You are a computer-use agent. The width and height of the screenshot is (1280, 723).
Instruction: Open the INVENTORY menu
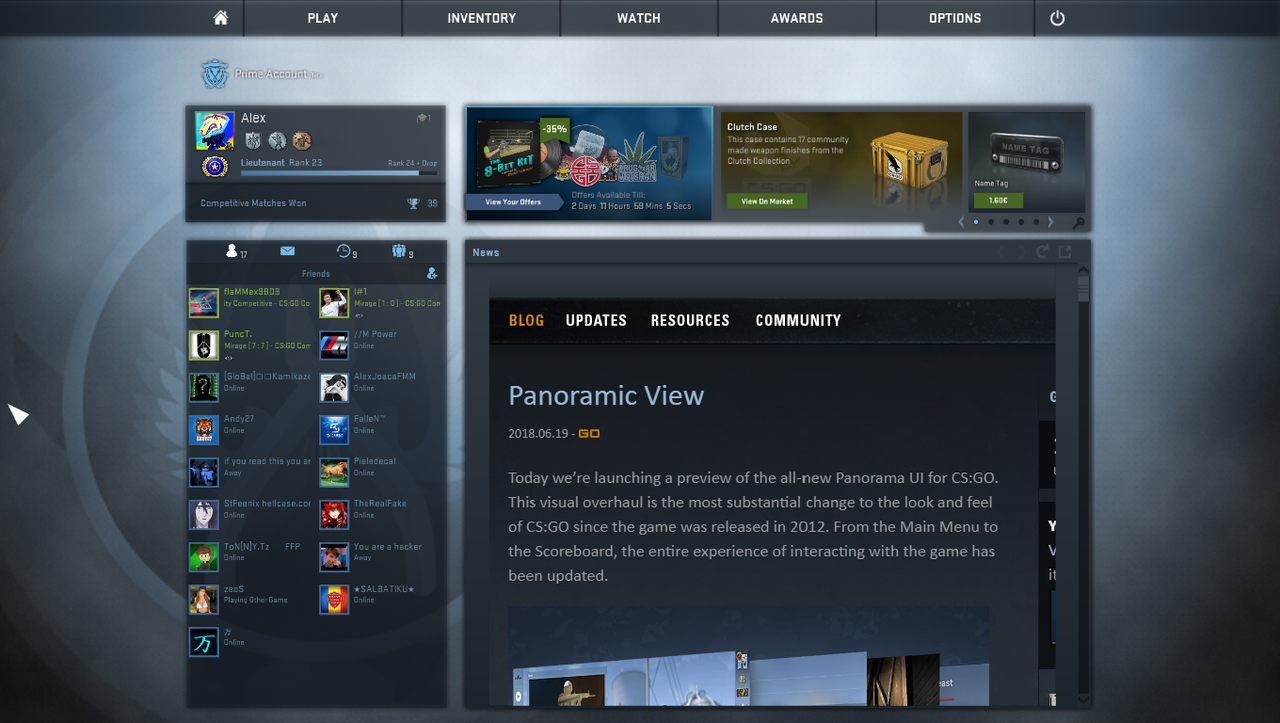point(482,18)
